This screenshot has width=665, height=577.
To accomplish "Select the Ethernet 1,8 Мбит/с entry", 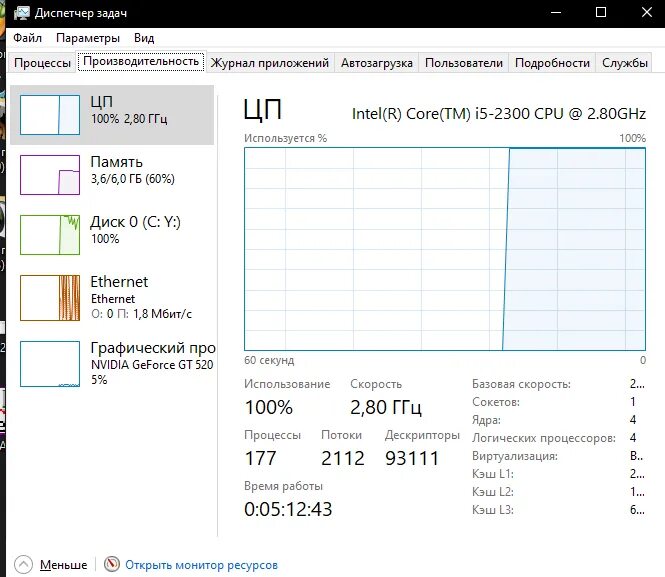I will [x=112, y=298].
